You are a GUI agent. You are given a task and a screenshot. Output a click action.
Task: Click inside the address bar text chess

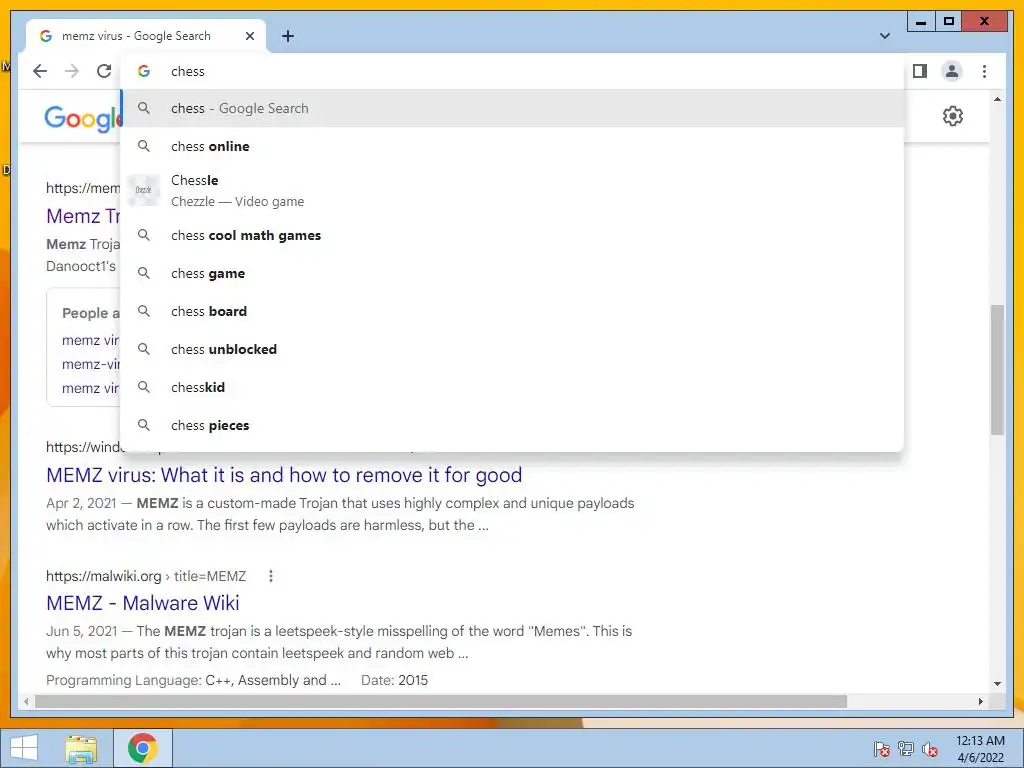click(x=187, y=71)
